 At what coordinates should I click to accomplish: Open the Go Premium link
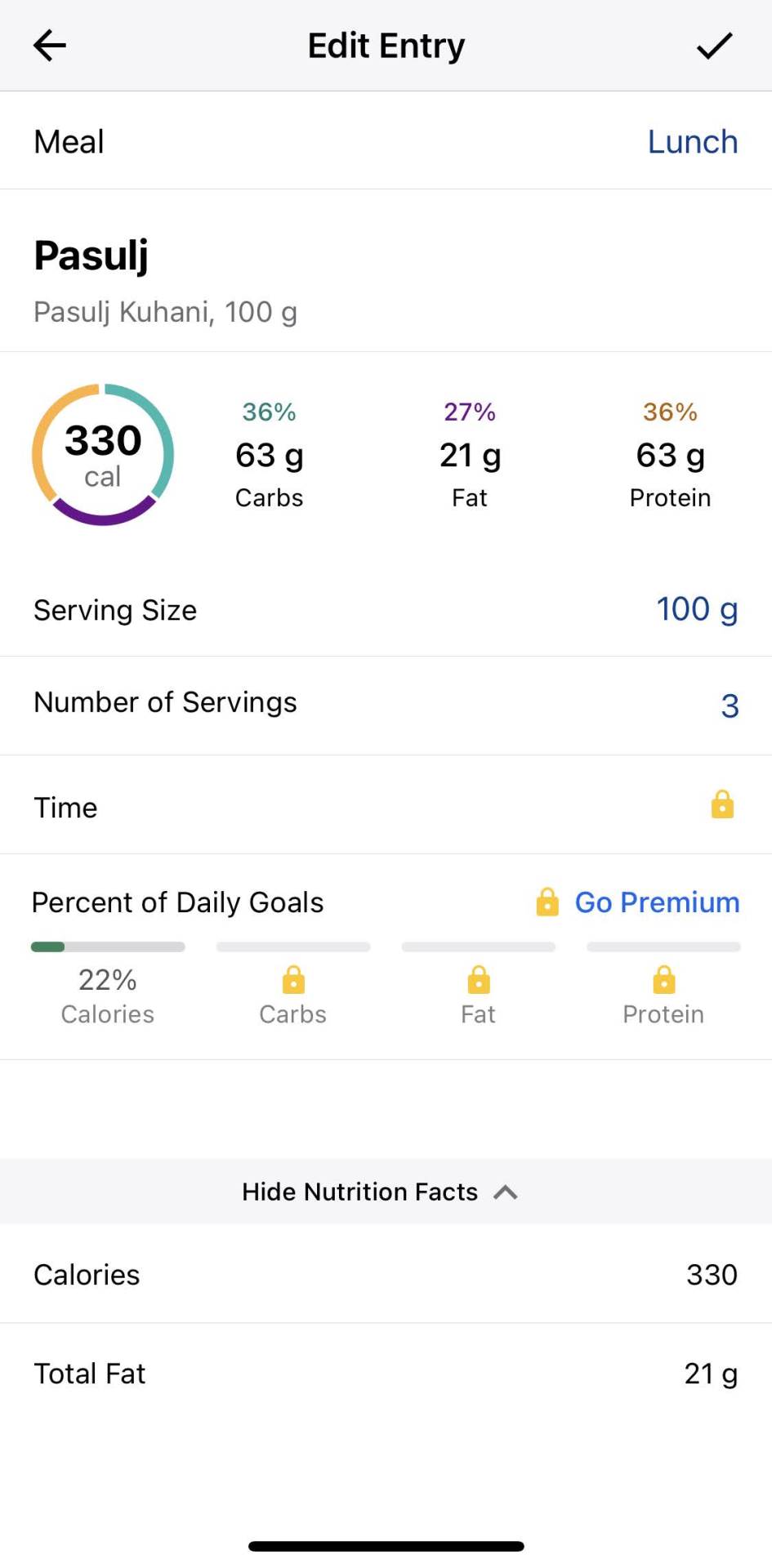pos(657,902)
